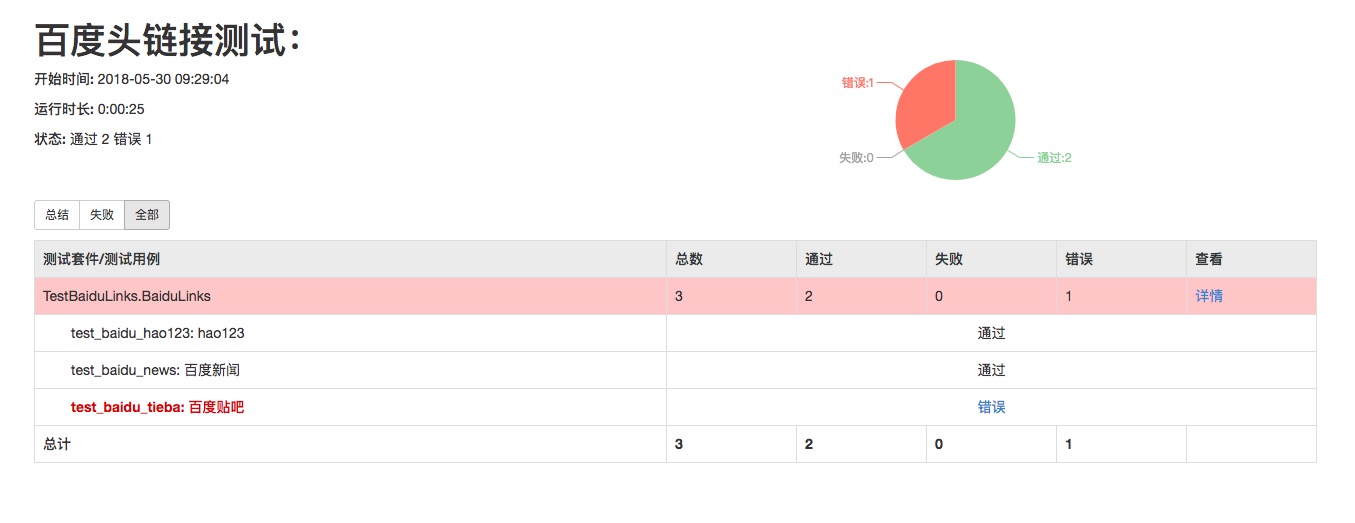Click the 查看 column header

click(1209, 259)
